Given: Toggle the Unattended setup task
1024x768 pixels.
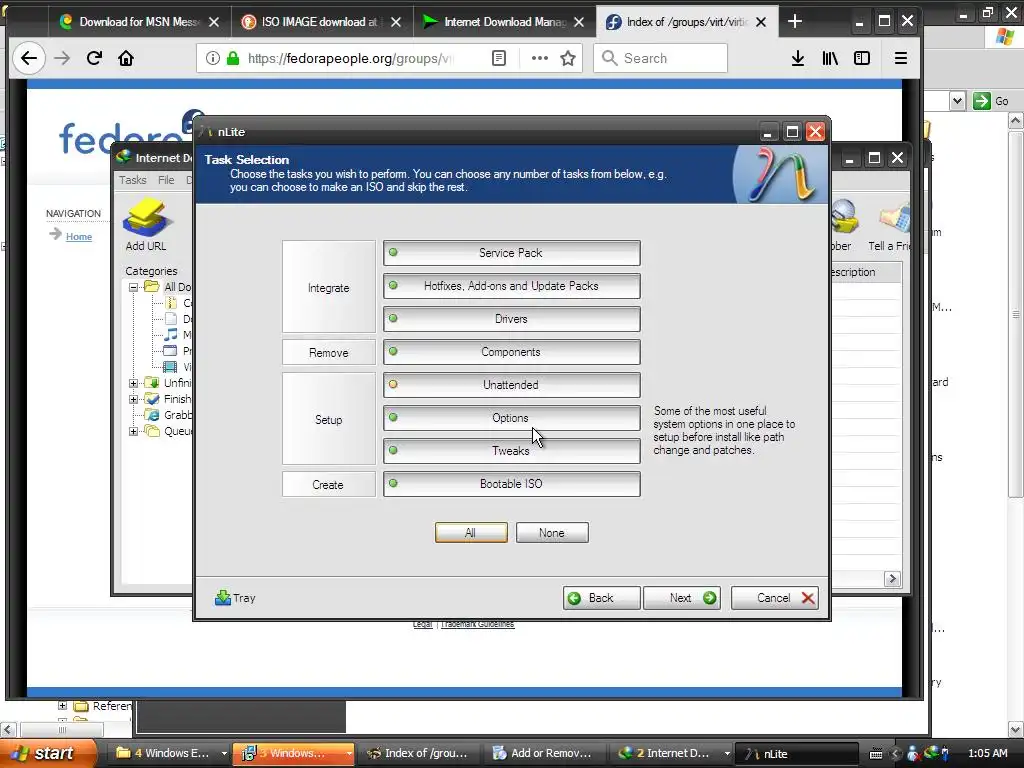Looking at the screenshot, I should (511, 385).
